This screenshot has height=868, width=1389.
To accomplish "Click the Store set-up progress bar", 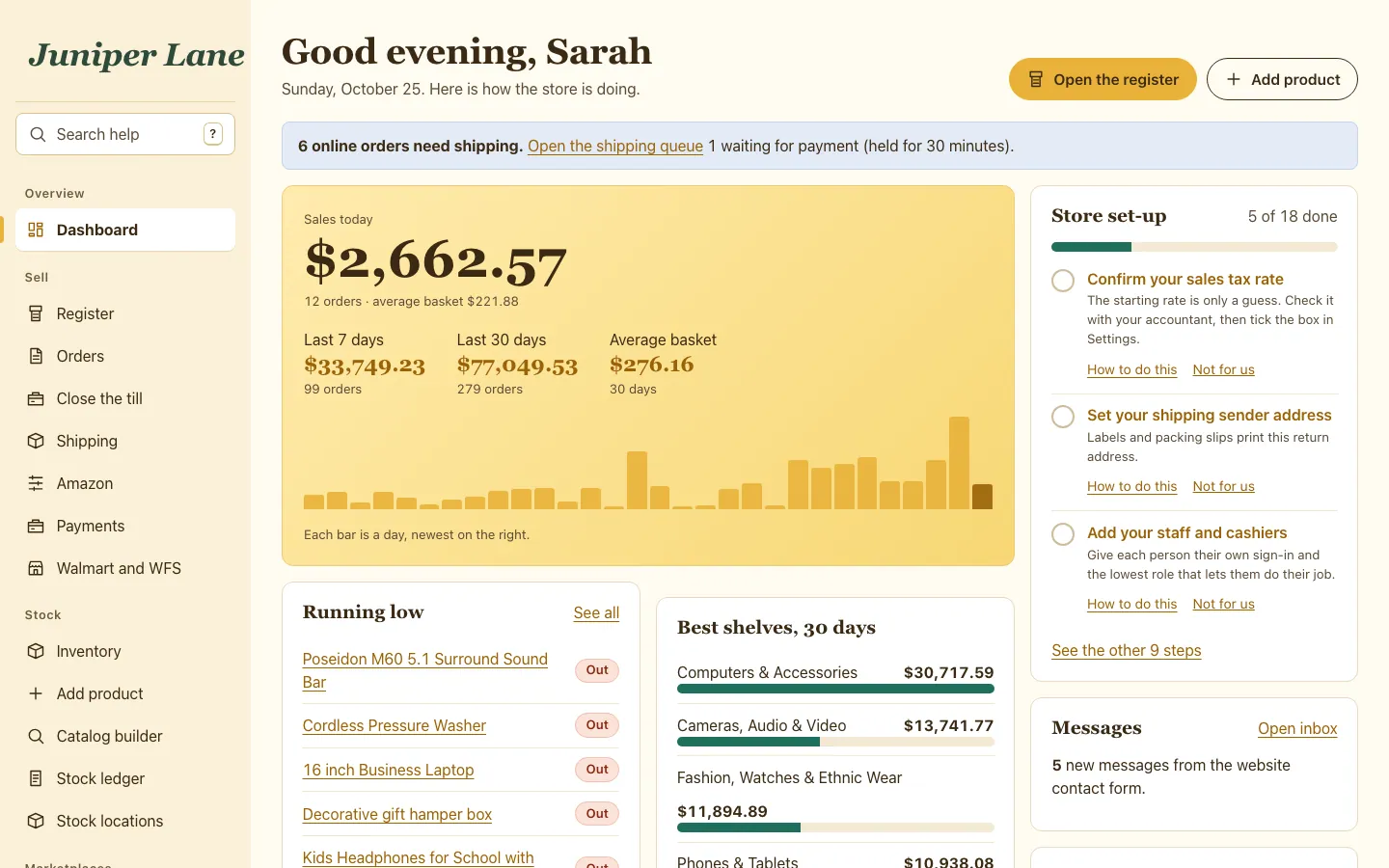I will (1194, 247).
